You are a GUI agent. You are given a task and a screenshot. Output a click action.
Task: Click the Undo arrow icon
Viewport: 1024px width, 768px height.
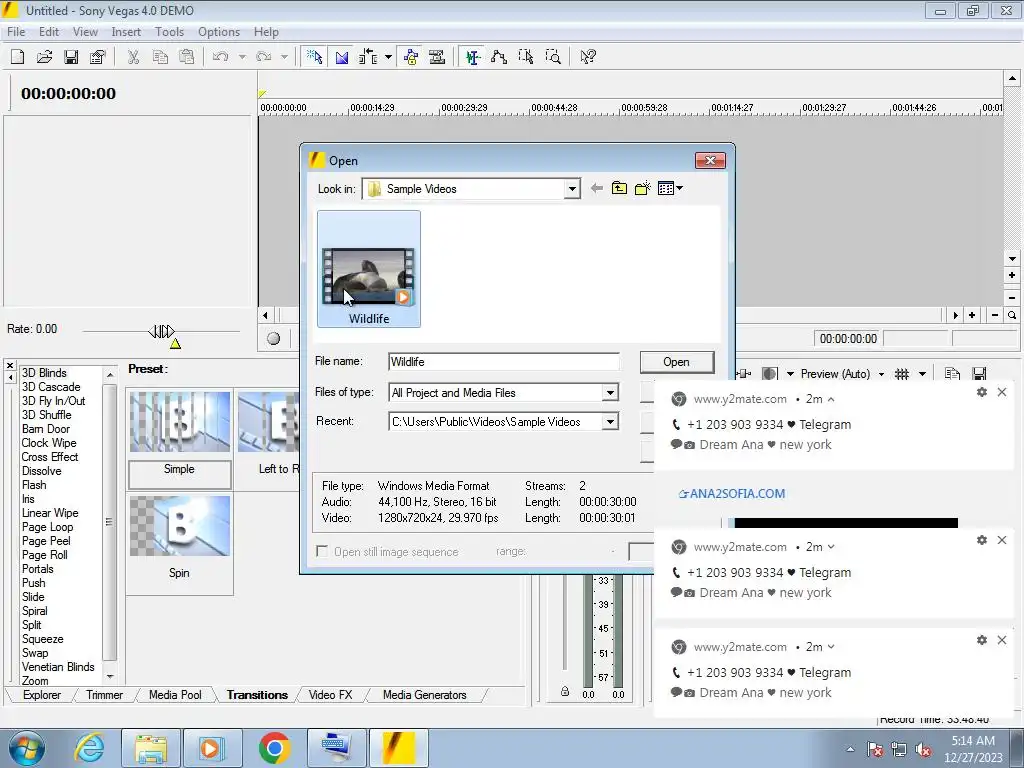tap(221, 57)
